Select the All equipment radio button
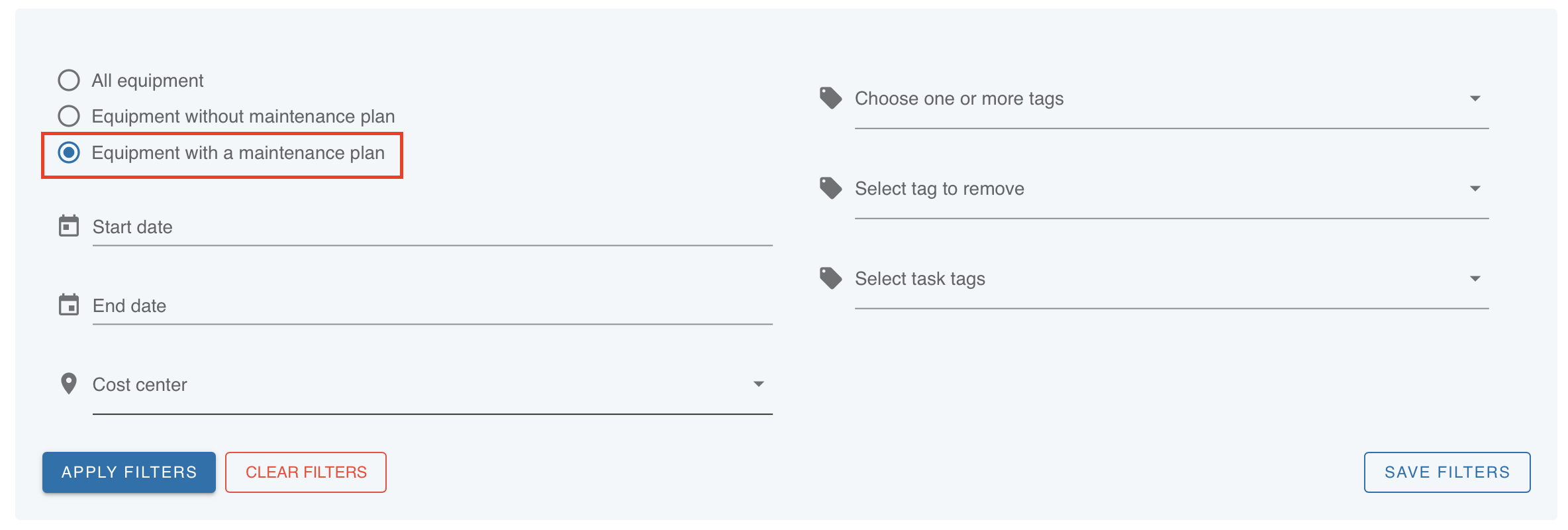Viewport: 1568px width, 530px height. [69, 80]
